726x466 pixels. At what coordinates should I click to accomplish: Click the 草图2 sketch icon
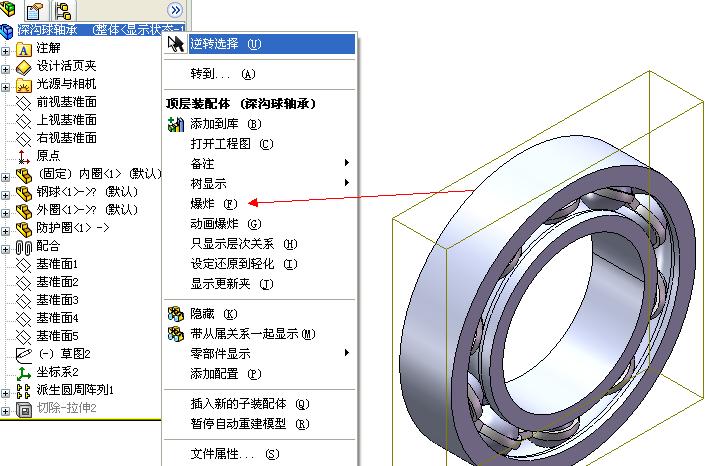click(24, 355)
